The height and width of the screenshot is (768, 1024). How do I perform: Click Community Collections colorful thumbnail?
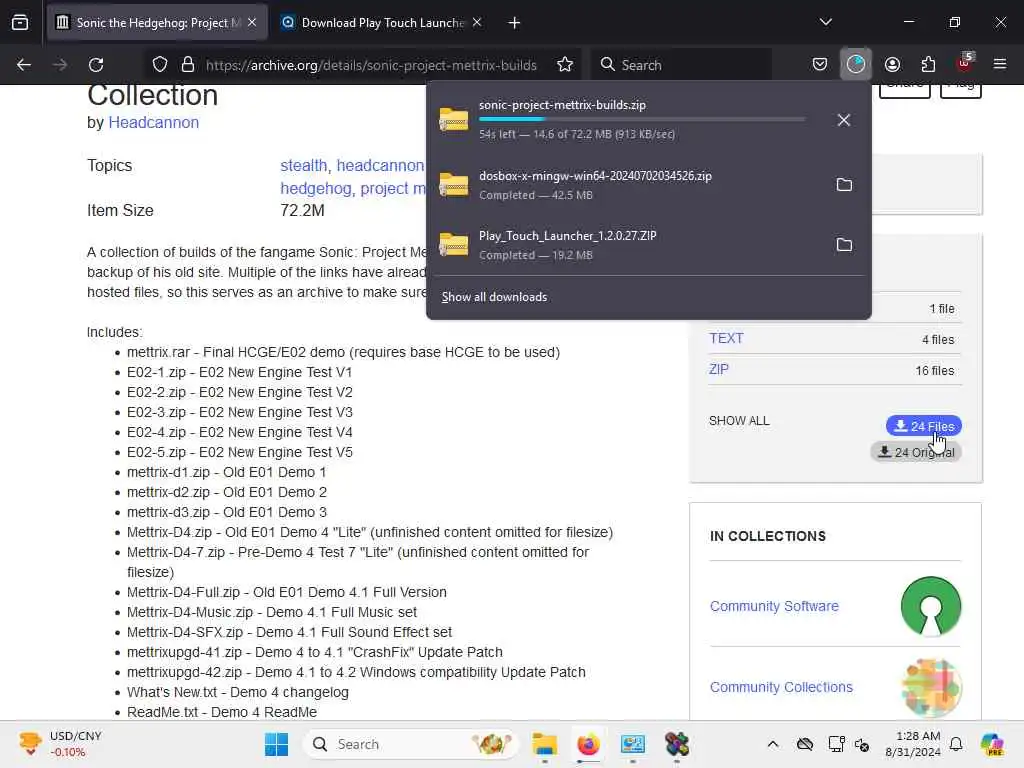pos(931,687)
